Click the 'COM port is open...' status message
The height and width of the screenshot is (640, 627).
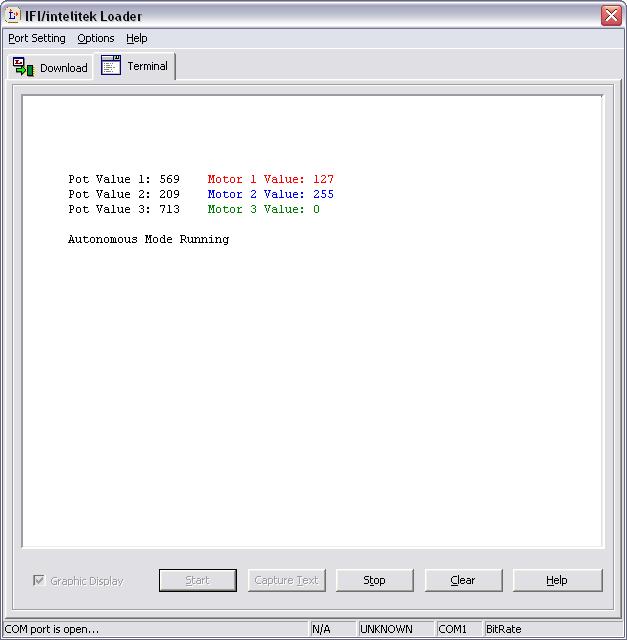(52, 629)
